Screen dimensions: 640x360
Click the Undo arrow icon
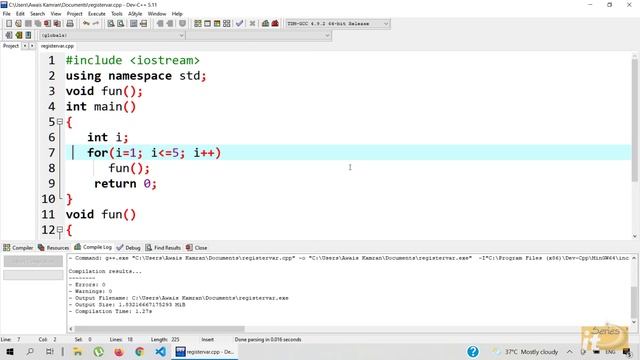pos(86,24)
